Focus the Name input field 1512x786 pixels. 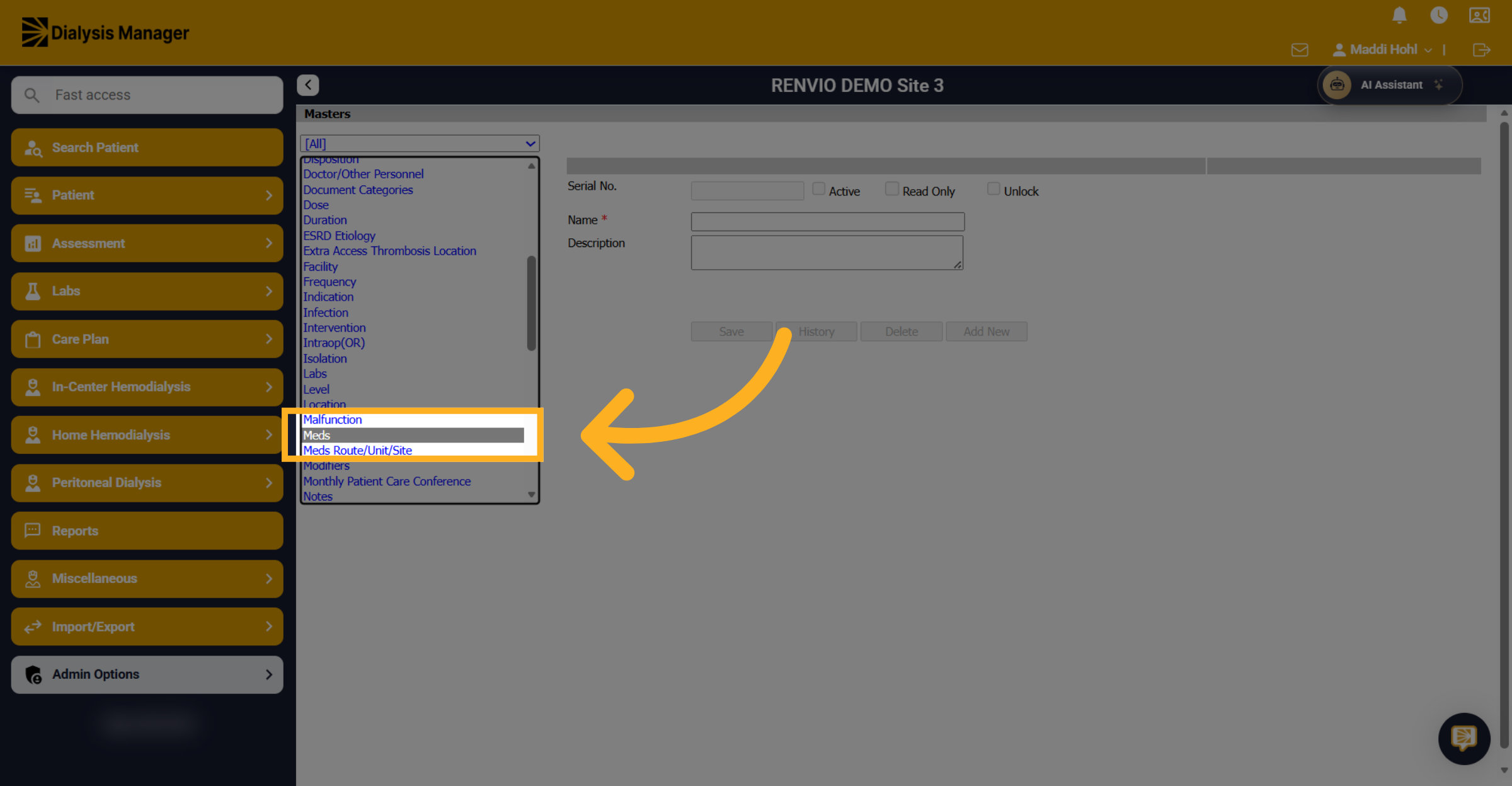[x=828, y=221]
